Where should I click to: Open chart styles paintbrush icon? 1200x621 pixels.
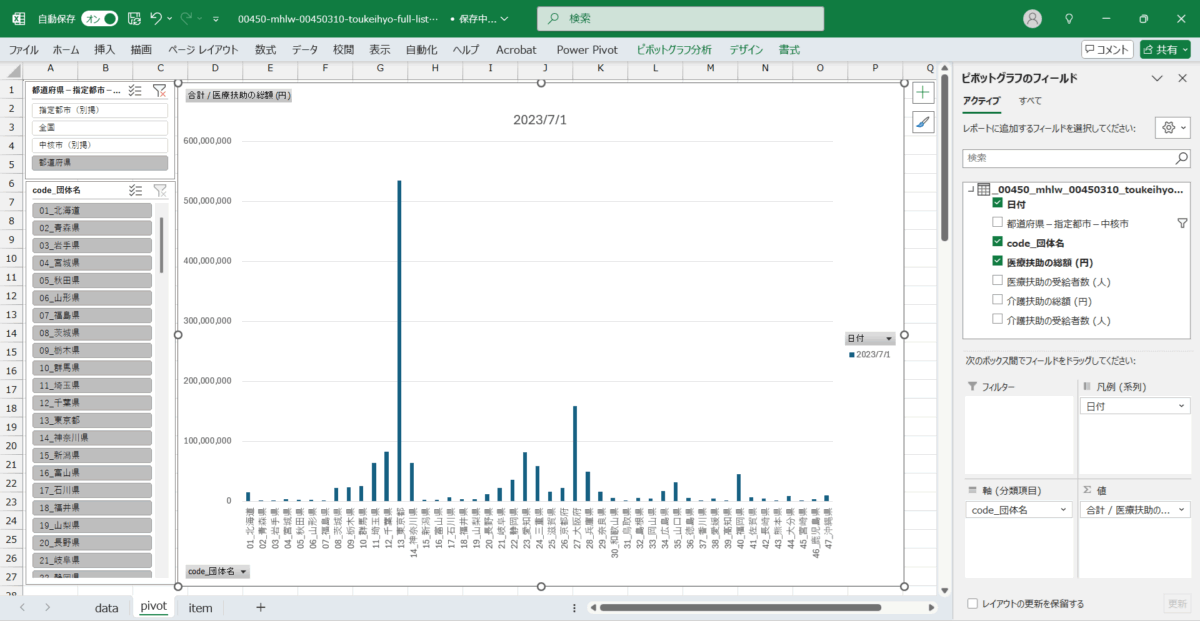pos(923,122)
